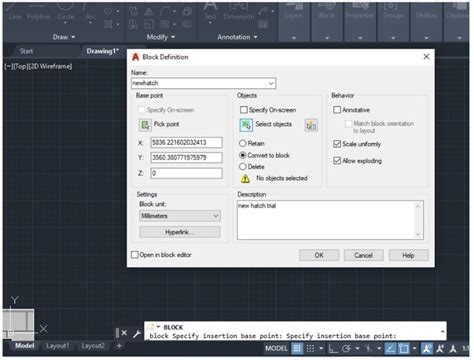Toggle snap mode dotted-grid icon
This screenshot has width=474, height=360.
point(310,348)
